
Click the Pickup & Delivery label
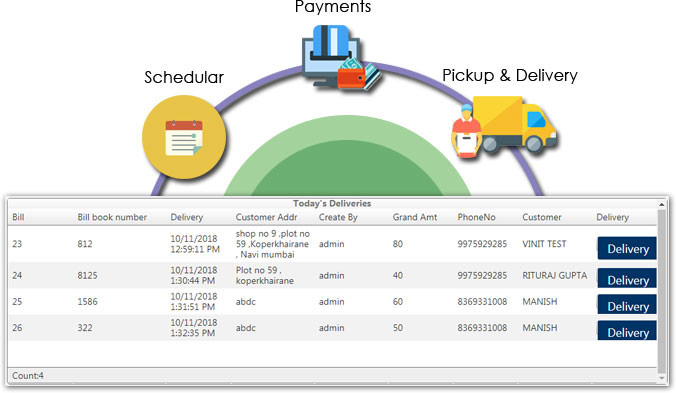(510, 76)
